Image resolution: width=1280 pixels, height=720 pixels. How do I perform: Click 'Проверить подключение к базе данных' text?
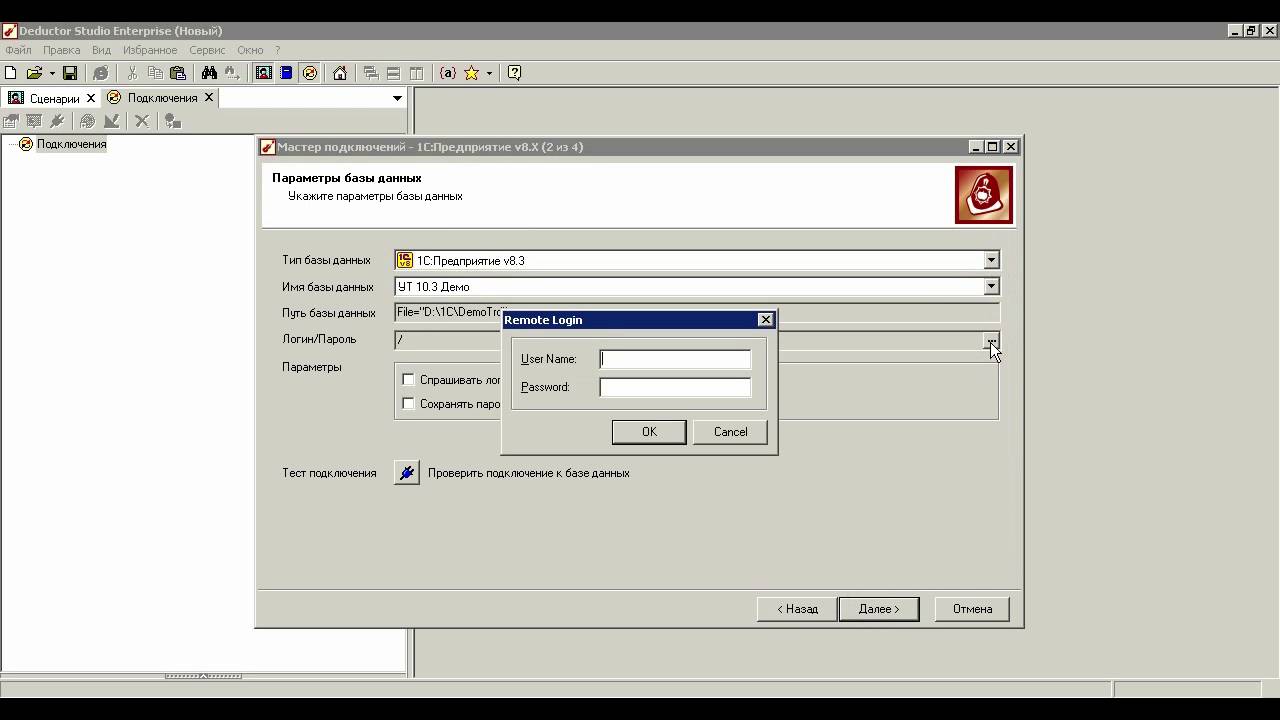[x=528, y=473]
